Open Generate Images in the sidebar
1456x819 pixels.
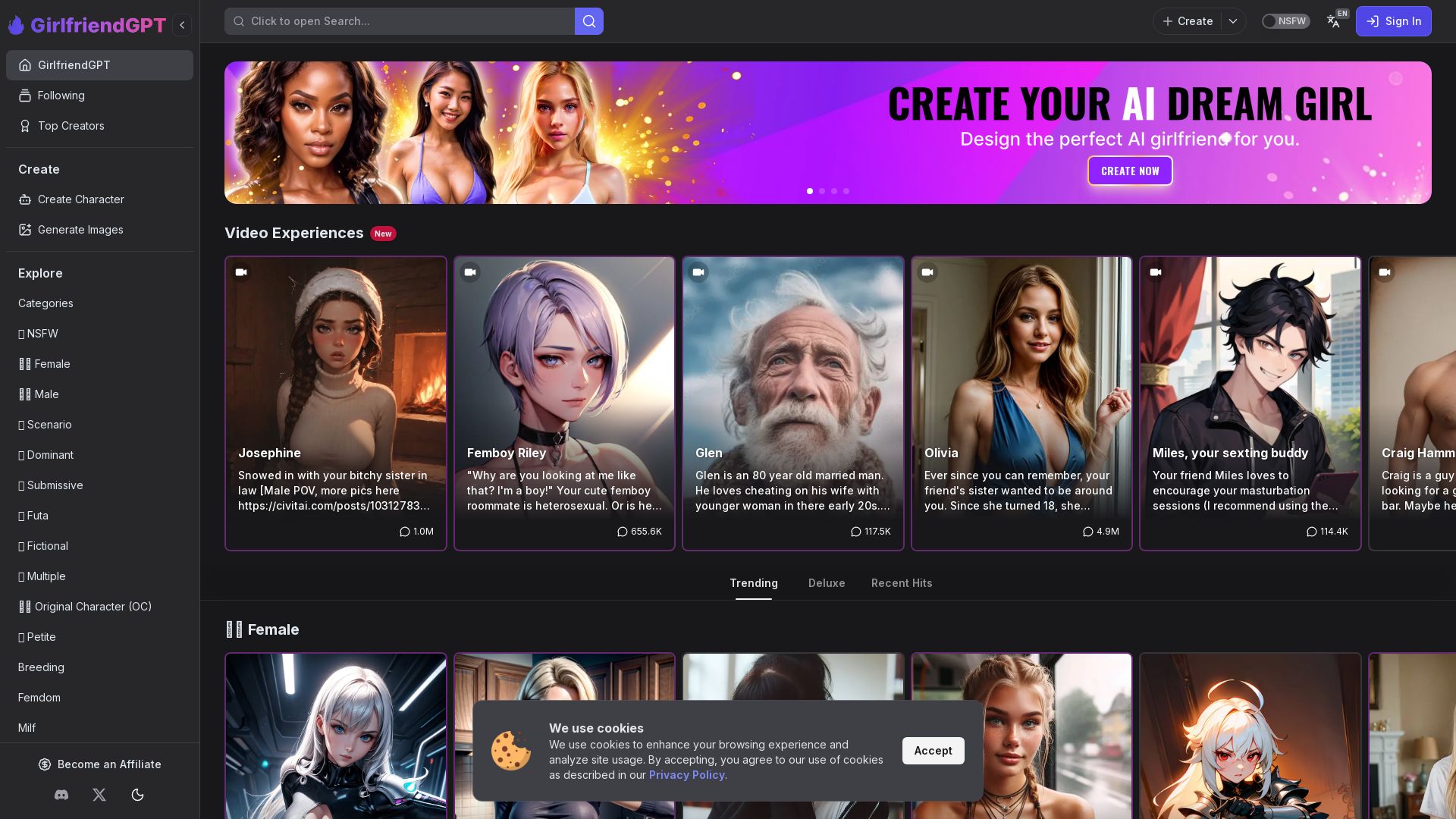80,230
